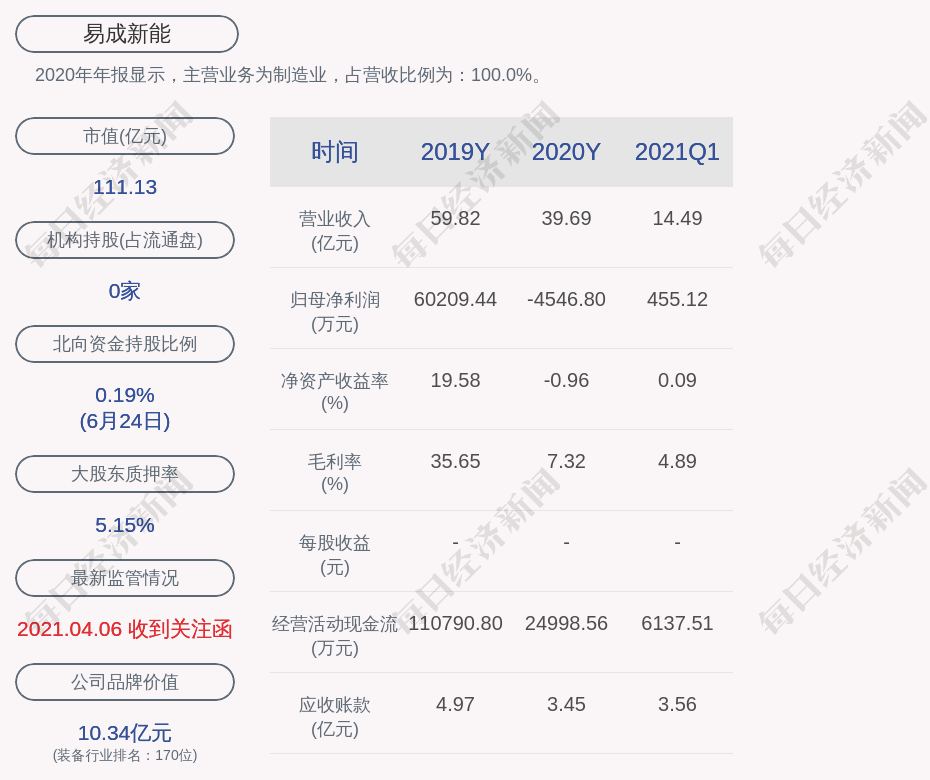This screenshot has width=930, height=780.
Task: Select the 市值(亿元) label button
Action: 125,136
